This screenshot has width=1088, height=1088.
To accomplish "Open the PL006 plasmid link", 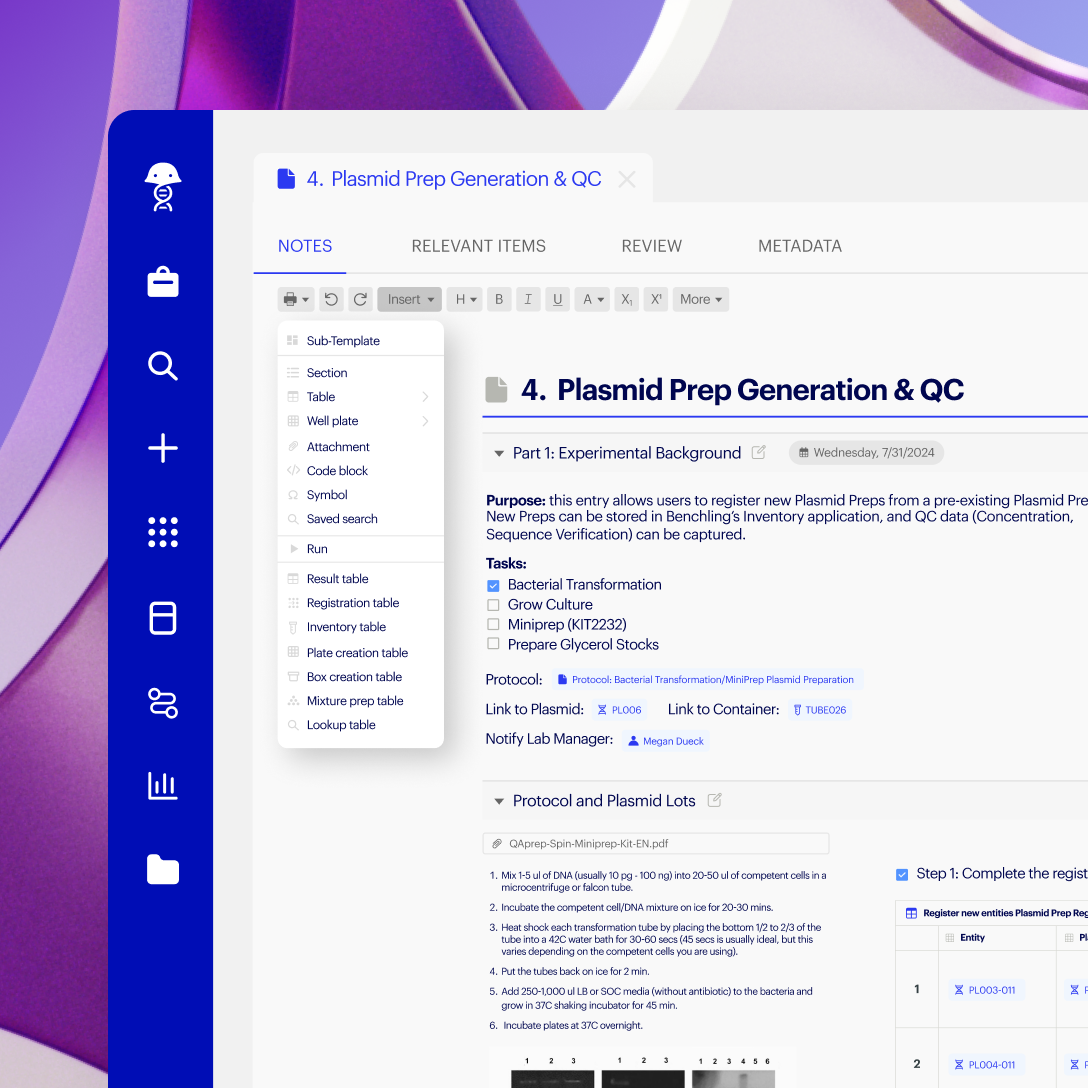I will (x=620, y=710).
